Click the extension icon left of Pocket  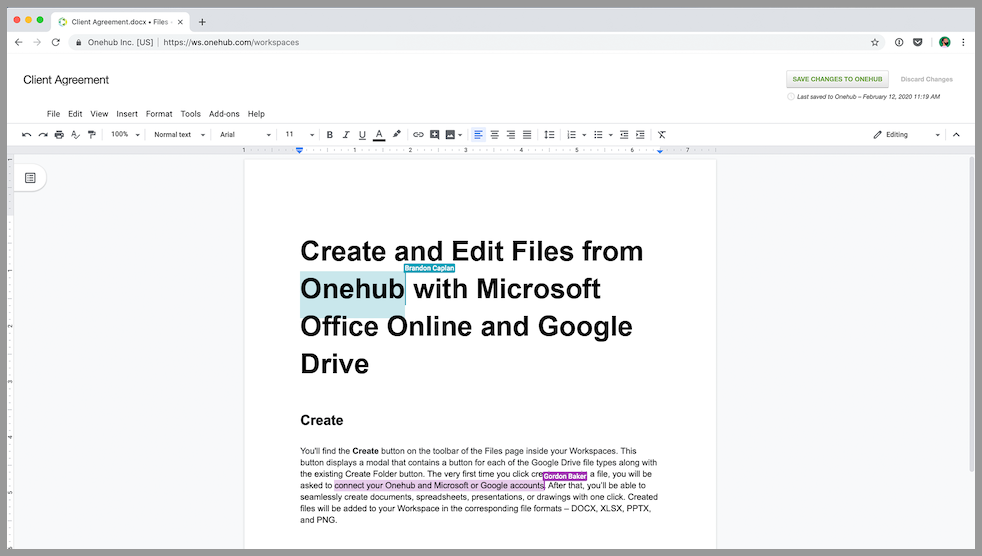899,43
